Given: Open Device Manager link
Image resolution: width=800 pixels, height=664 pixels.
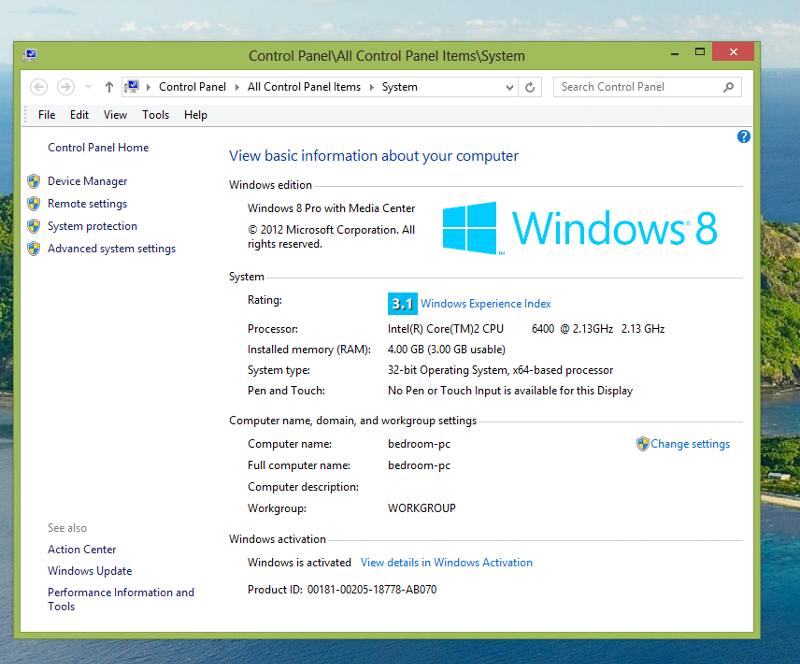Looking at the screenshot, I should [87, 181].
